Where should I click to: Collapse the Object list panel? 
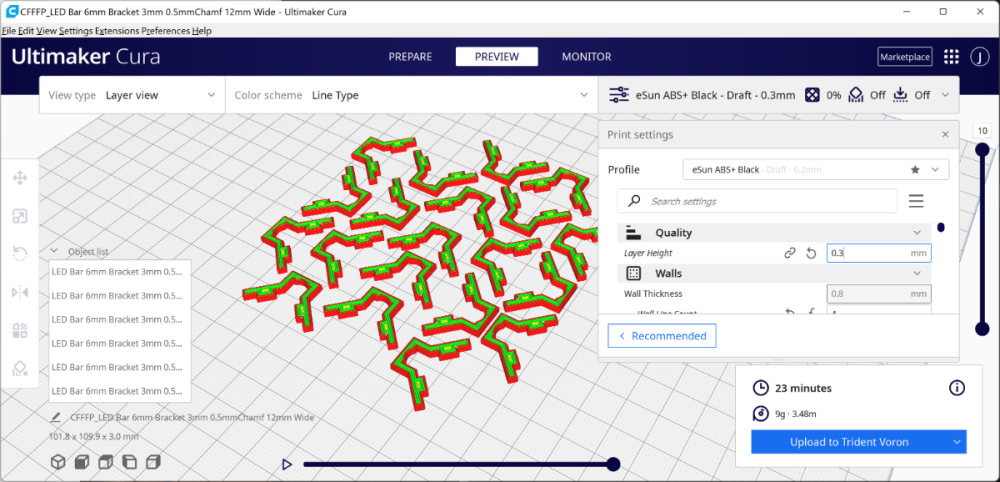(x=54, y=251)
